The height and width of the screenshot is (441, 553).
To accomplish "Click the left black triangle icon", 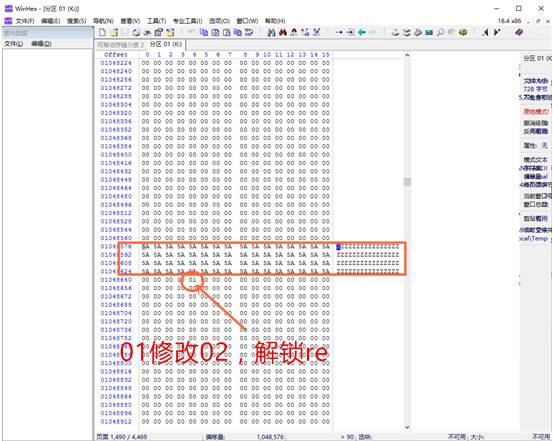I will (485, 32).
